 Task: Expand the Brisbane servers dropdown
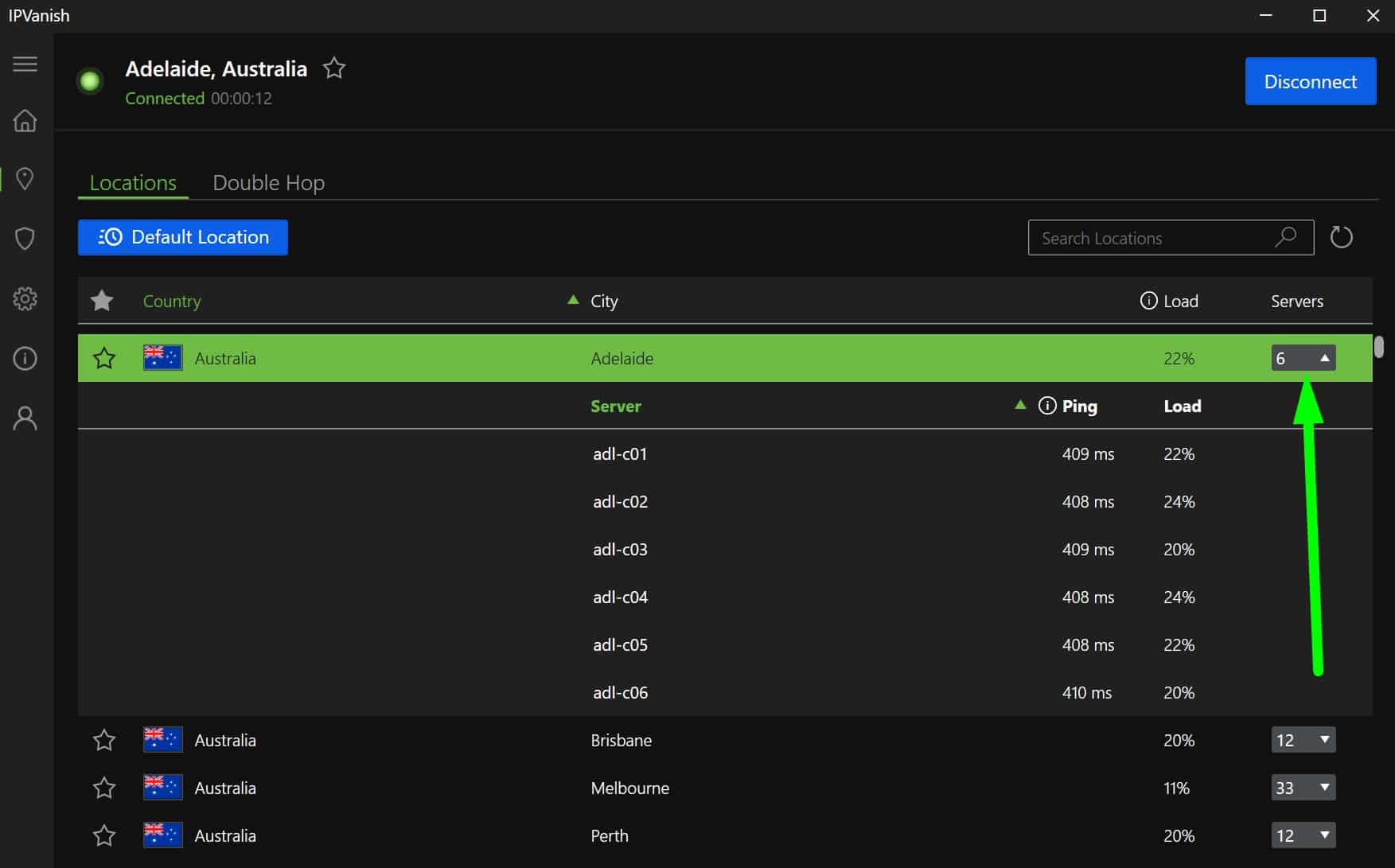[x=1303, y=740]
